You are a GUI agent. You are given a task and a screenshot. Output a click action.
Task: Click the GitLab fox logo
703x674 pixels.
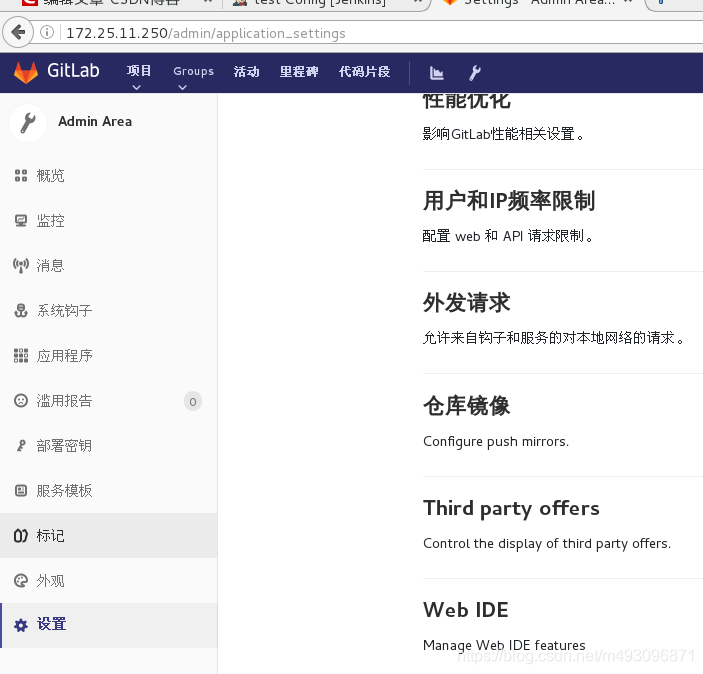[26, 72]
